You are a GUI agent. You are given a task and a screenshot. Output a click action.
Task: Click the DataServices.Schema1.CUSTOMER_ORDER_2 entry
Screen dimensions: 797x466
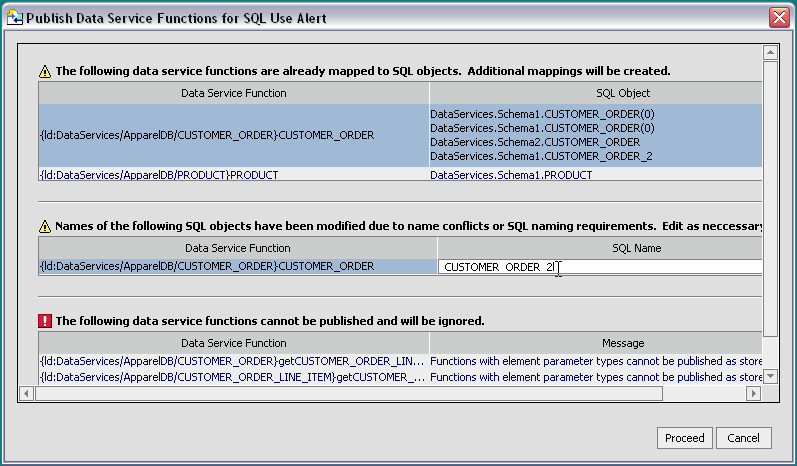(541, 157)
